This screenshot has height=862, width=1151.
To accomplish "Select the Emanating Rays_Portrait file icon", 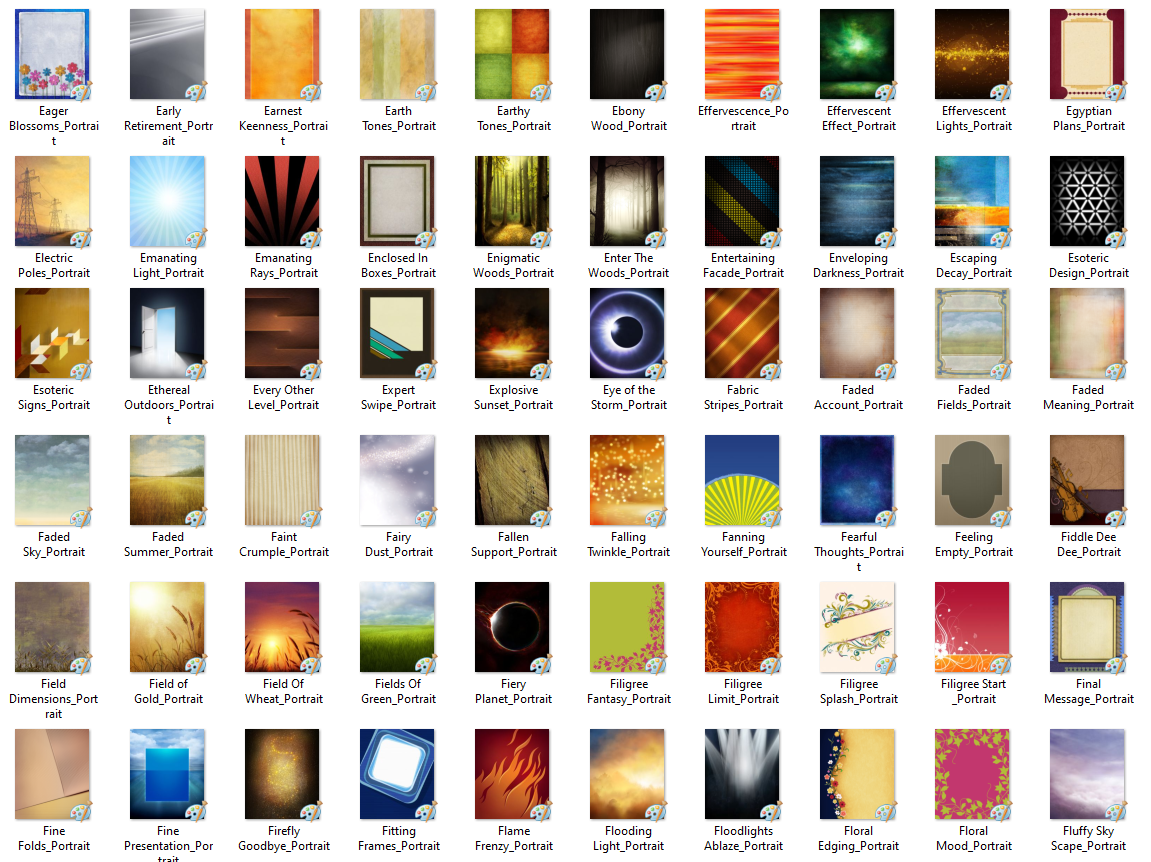I will pos(283,201).
